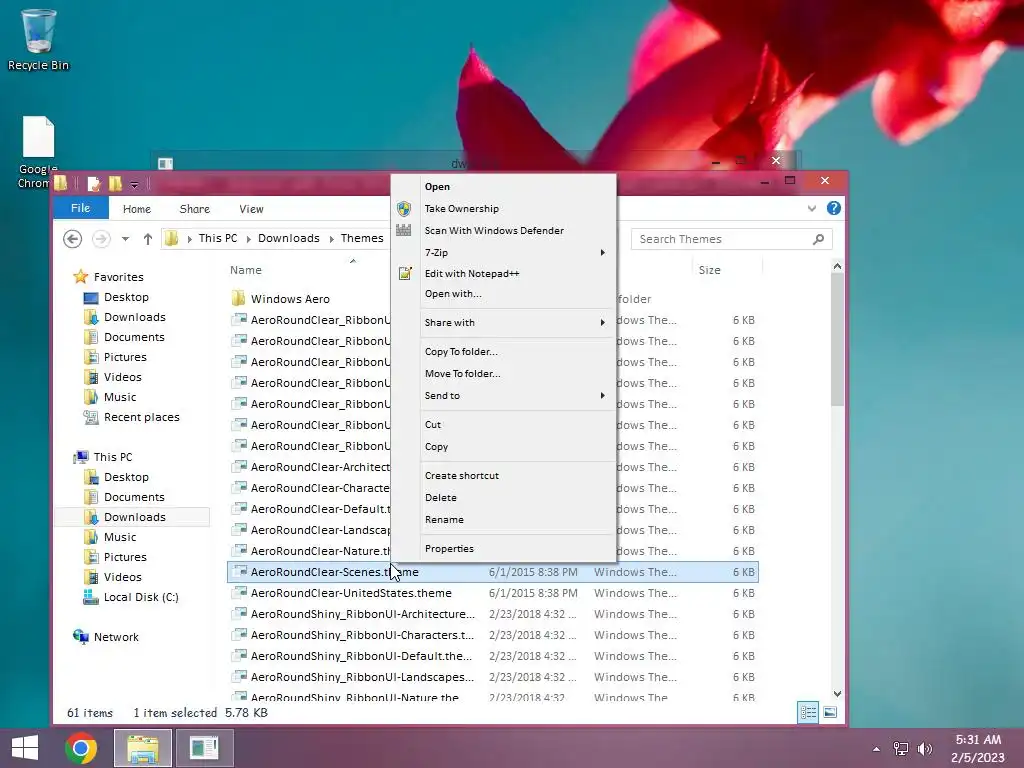This screenshot has height=768, width=1024.
Task: Choose Delete in the context menu
Action: pyautogui.click(x=440, y=498)
